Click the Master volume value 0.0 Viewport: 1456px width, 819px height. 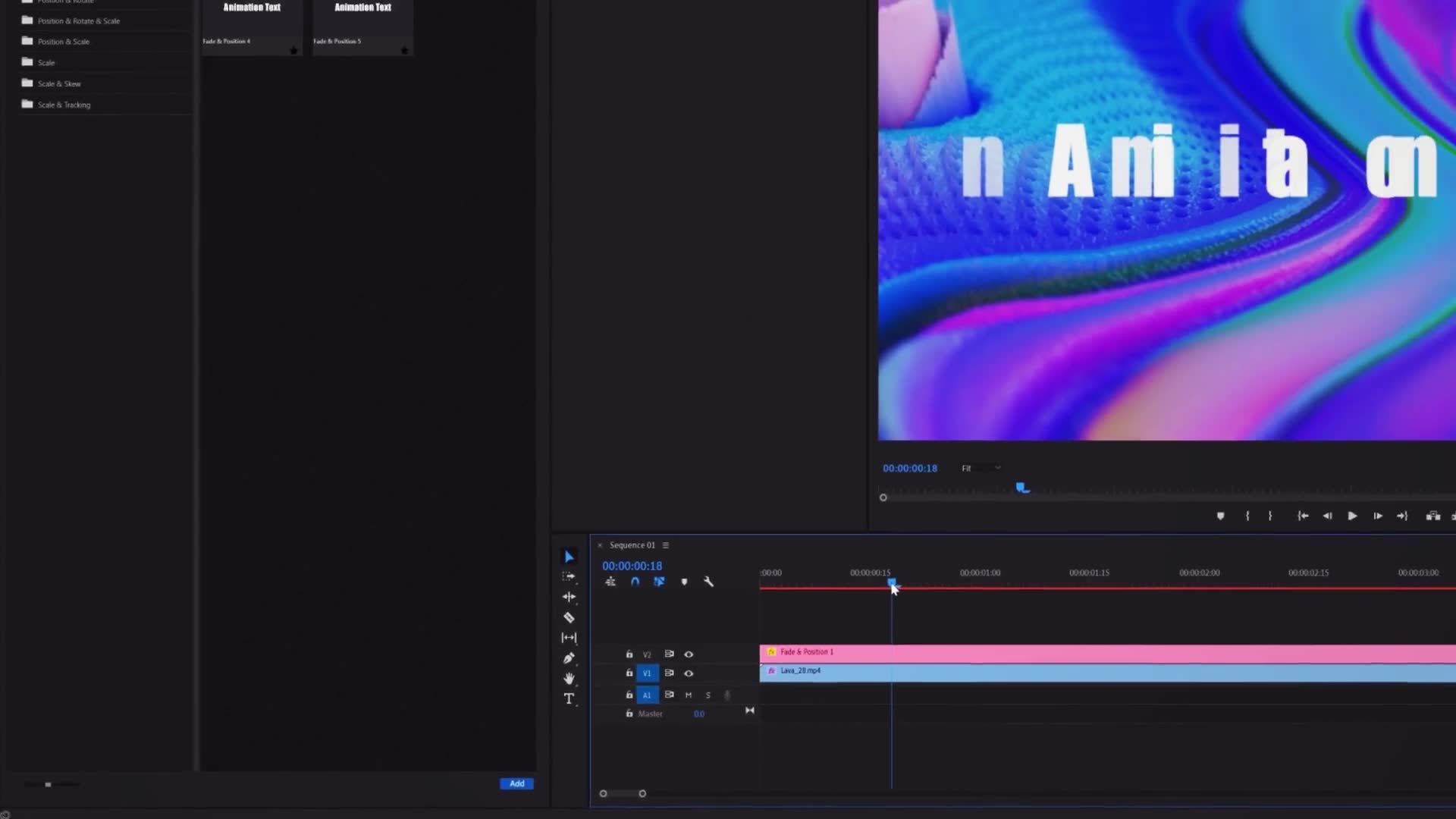pyautogui.click(x=699, y=714)
